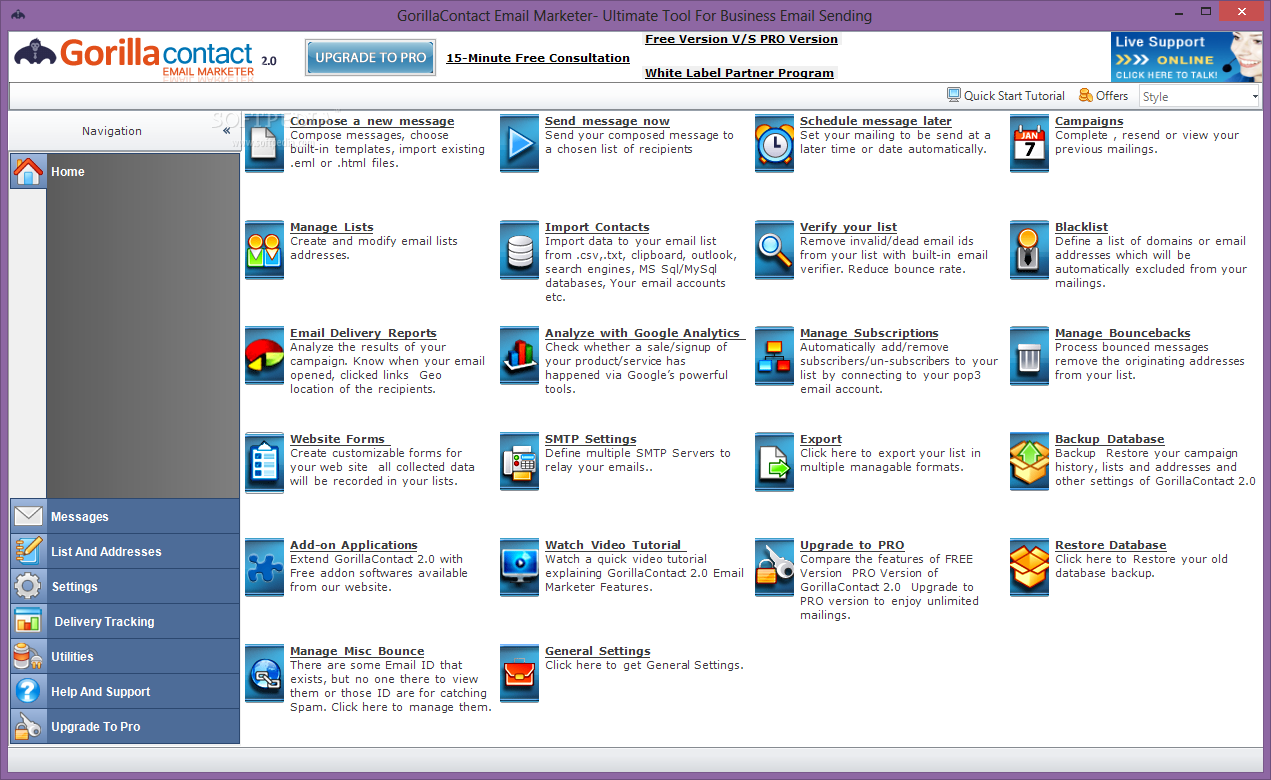The image size is (1271, 780).
Task: Open the Delivery Tracking section
Action: click(125, 621)
